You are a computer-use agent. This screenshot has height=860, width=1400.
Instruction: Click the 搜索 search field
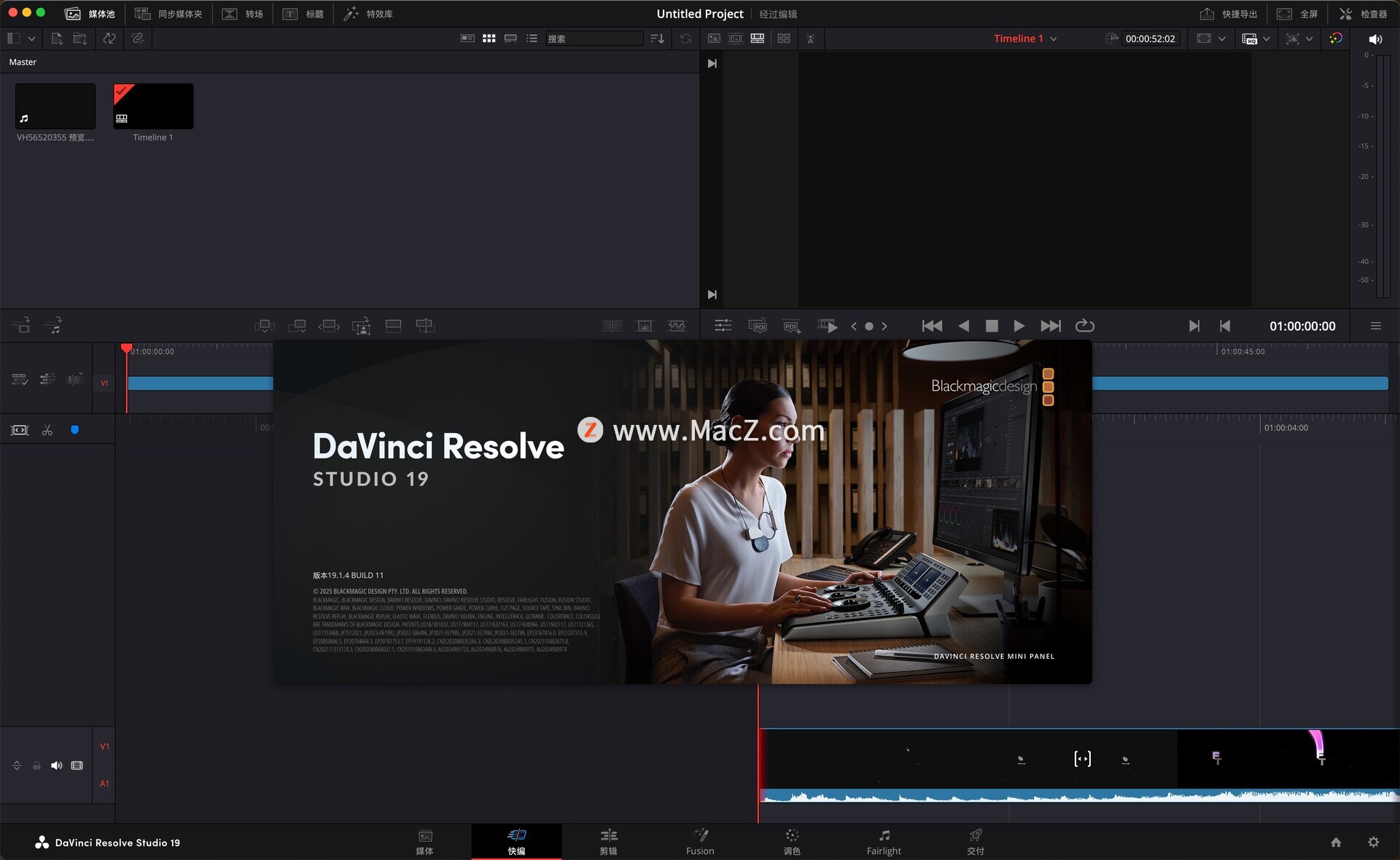coord(594,39)
